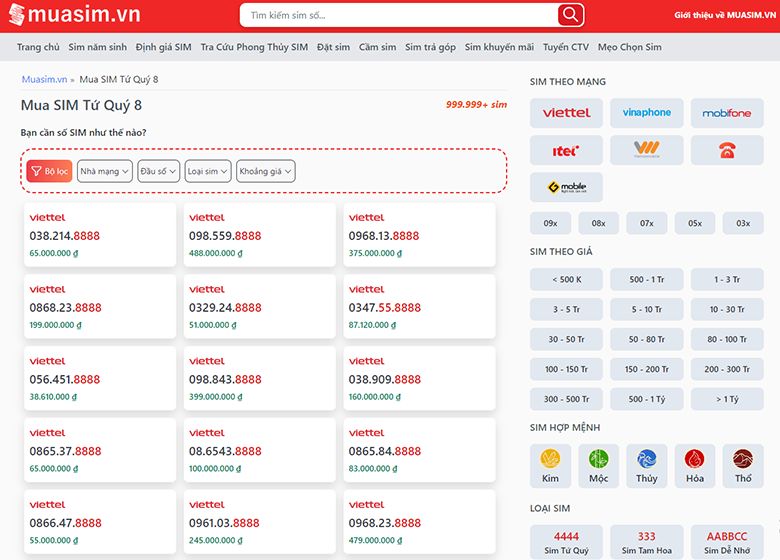Screen dimensions: 780x560
Task: Open the Đầu số dropdown
Action: (158, 171)
